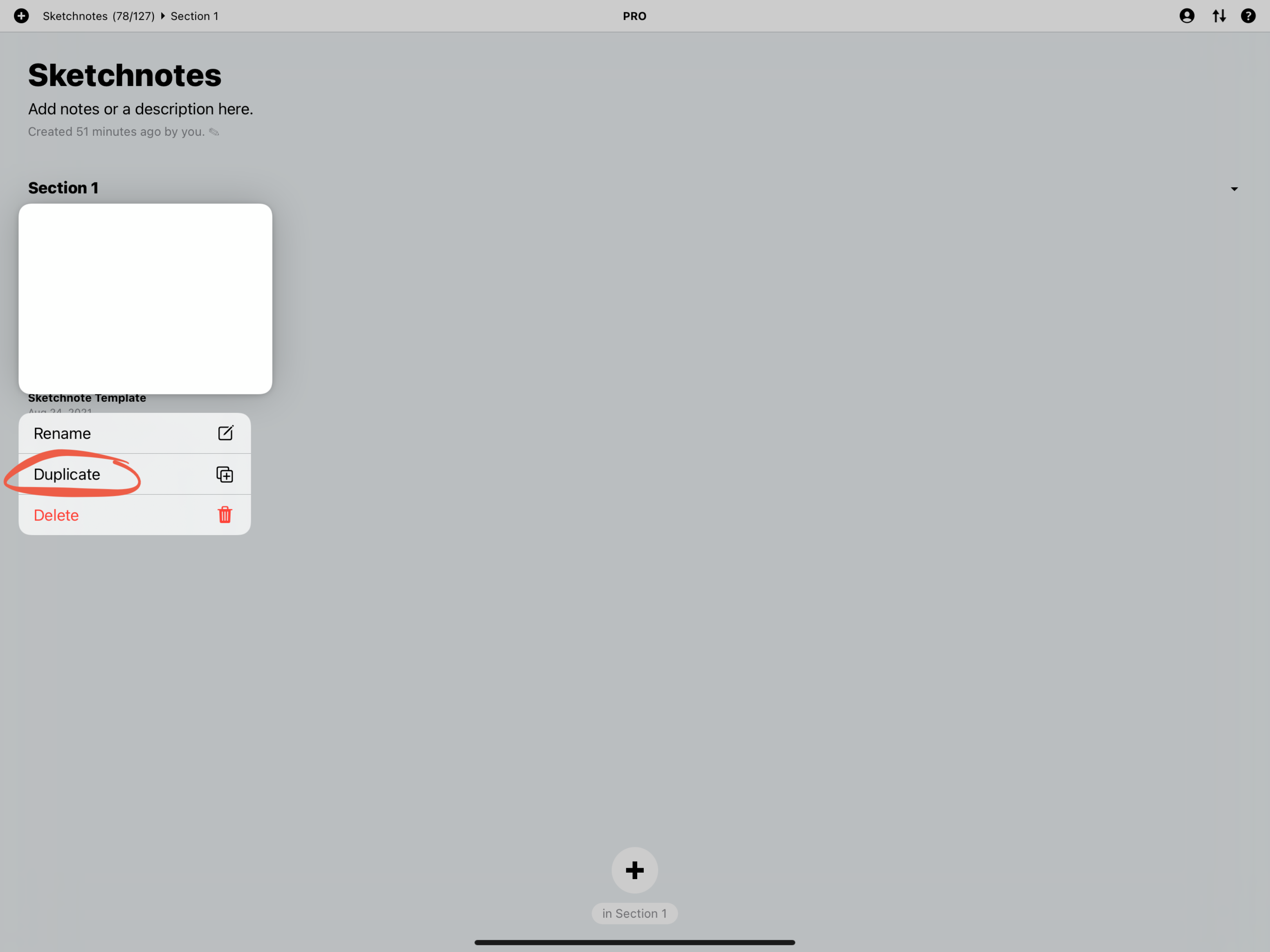Click the PRO label in the top bar
Image resolution: width=1270 pixels, height=952 pixels.
coord(635,15)
